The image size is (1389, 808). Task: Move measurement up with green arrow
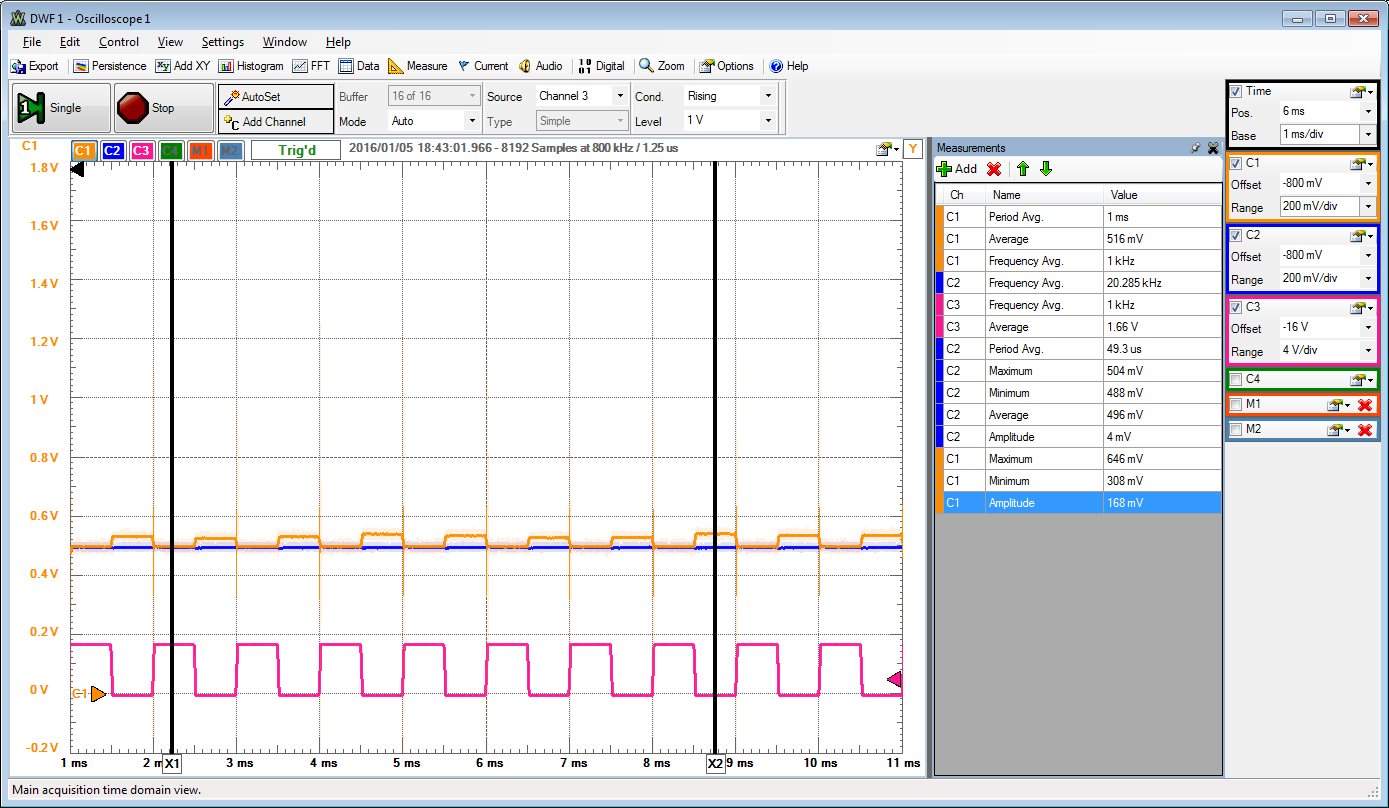(x=1022, y=169)
